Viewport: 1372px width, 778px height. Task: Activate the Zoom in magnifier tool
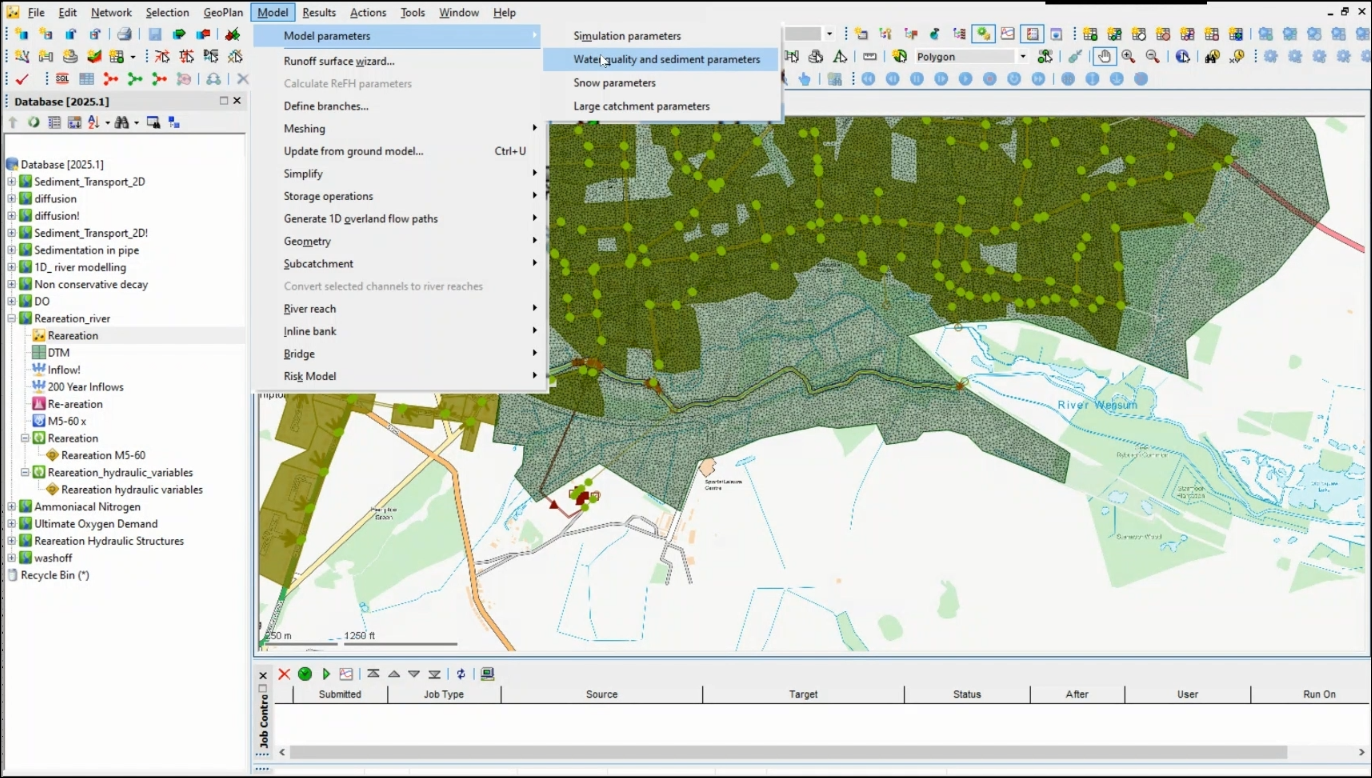(1127, 57)
